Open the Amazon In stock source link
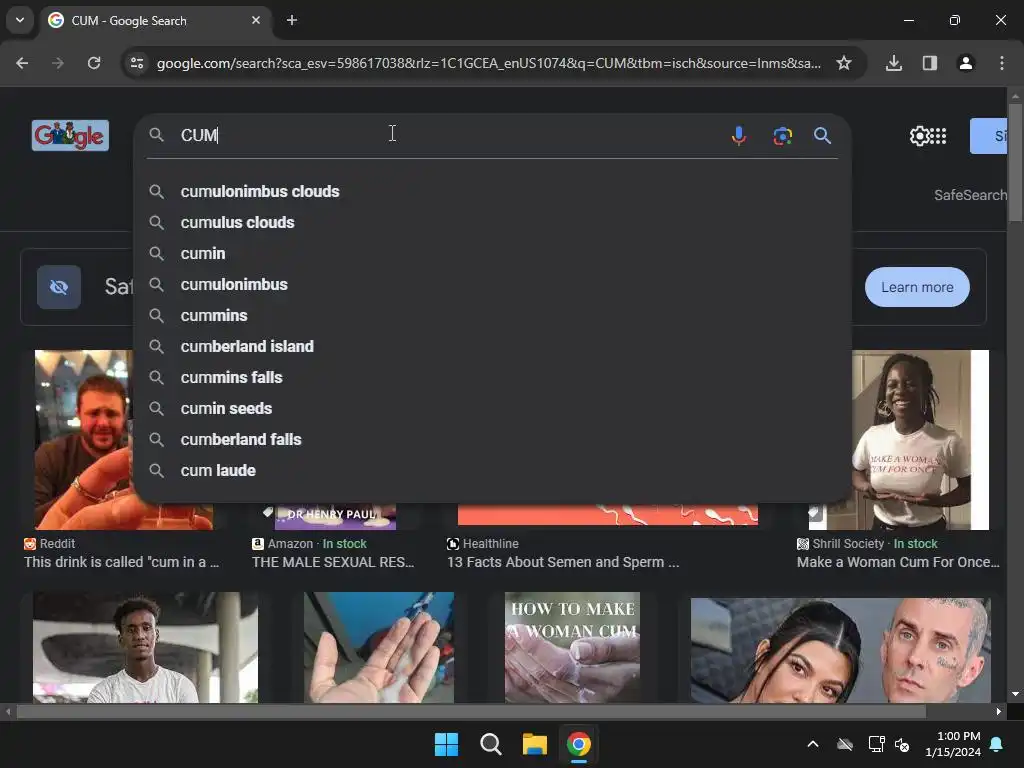The height and width of the screenshot is (768, 1024). coord(309,543)
